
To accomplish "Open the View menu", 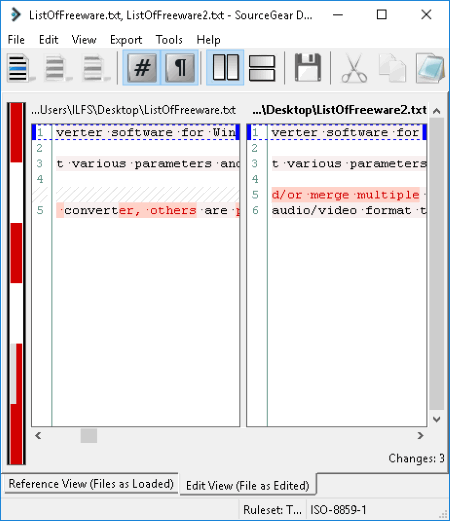I will click(84, 40).
